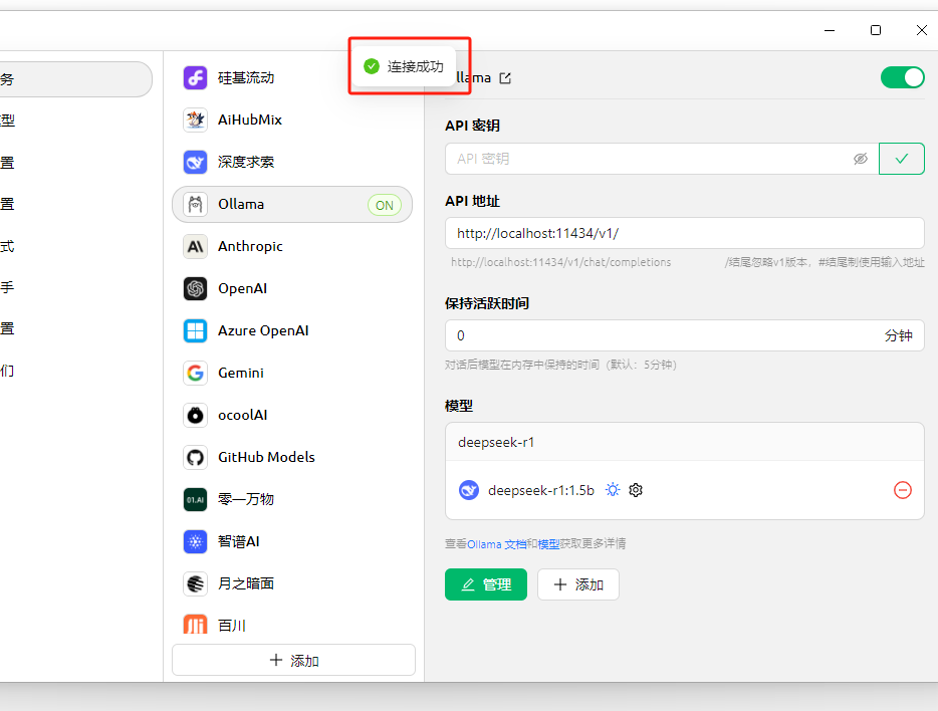
Task: Click the green 管理 button
Action: [x=486, y=584]
